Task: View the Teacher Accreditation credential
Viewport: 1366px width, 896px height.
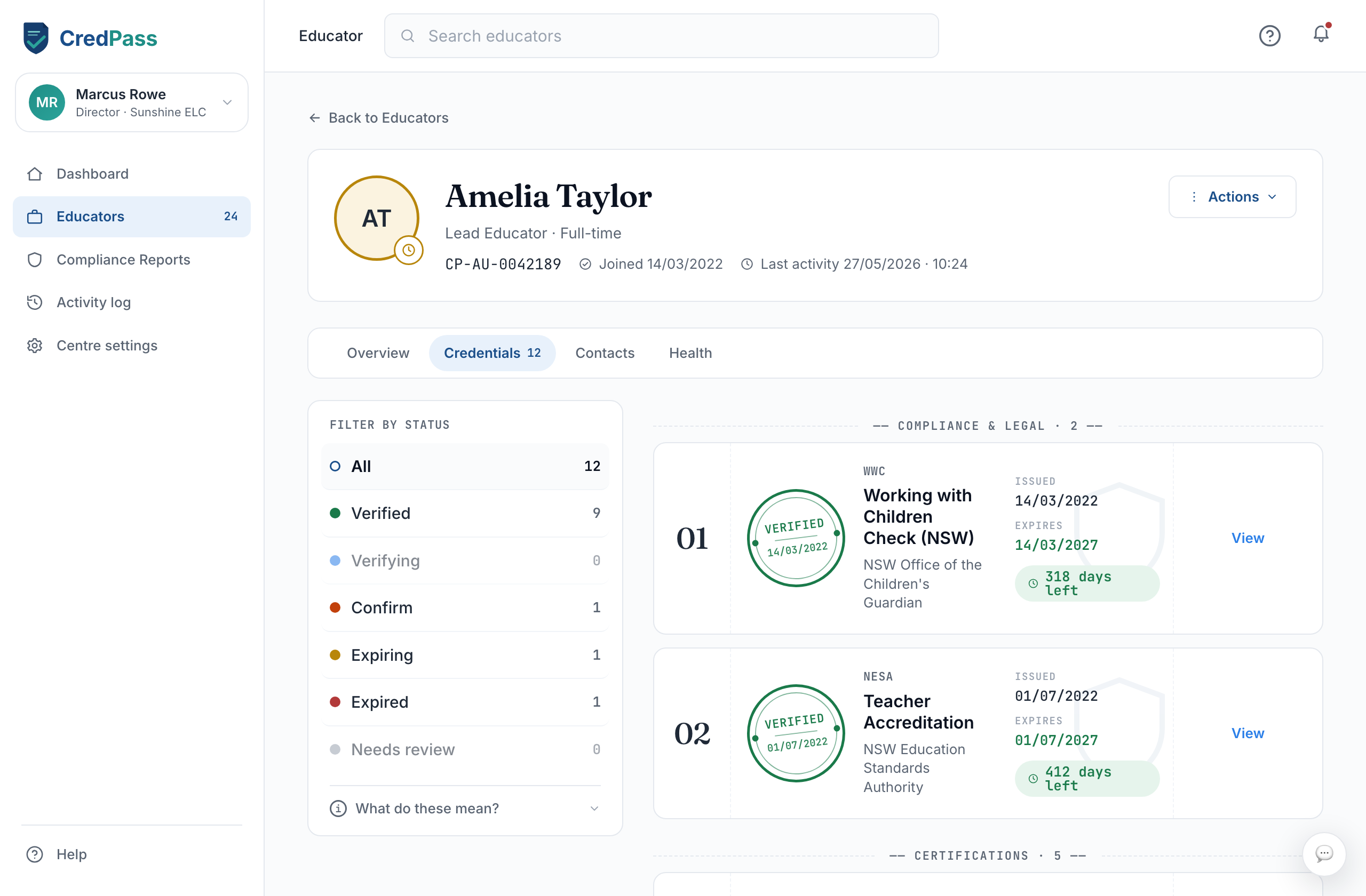Action: [x=1248, y=733]
